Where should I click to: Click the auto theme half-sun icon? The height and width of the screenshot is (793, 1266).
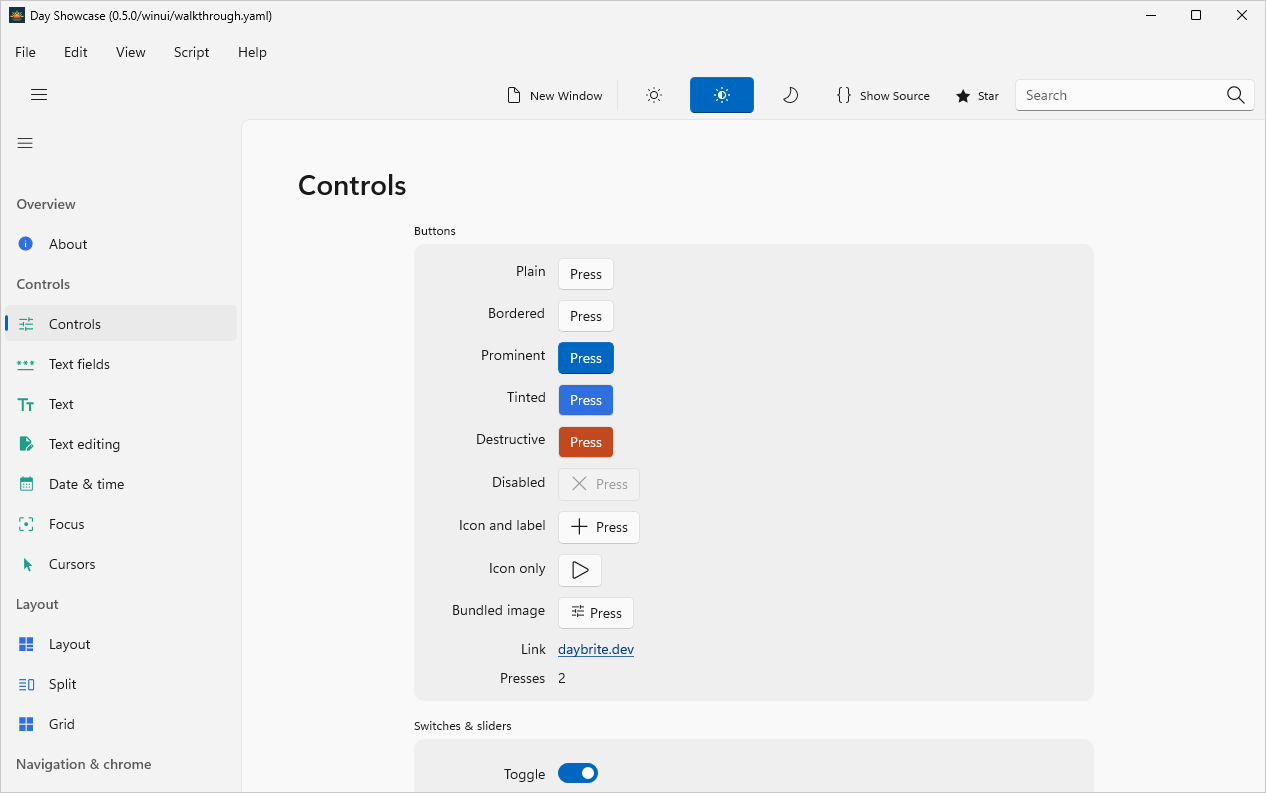click(x=722, y=95)
